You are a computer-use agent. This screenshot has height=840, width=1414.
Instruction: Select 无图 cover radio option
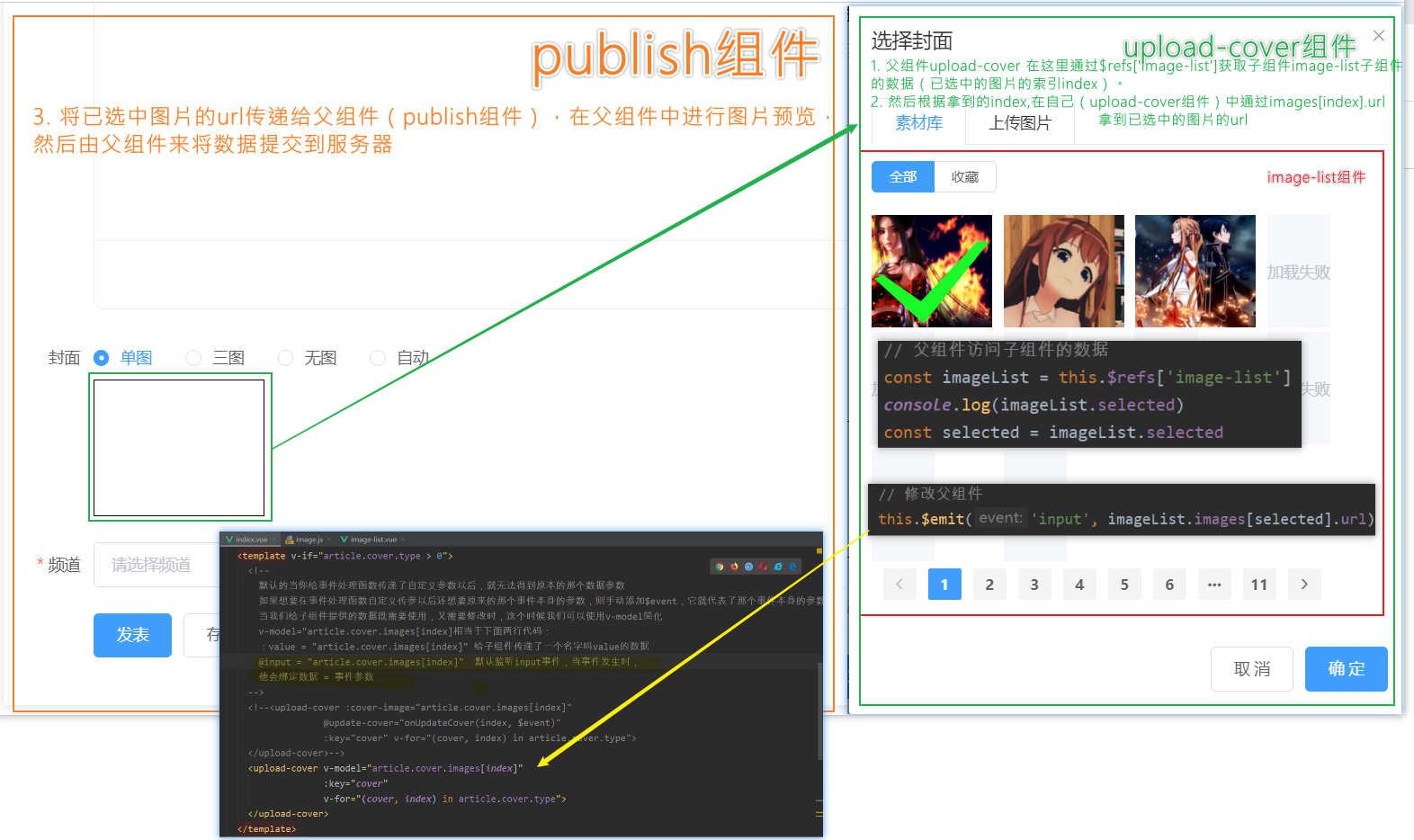308,358
